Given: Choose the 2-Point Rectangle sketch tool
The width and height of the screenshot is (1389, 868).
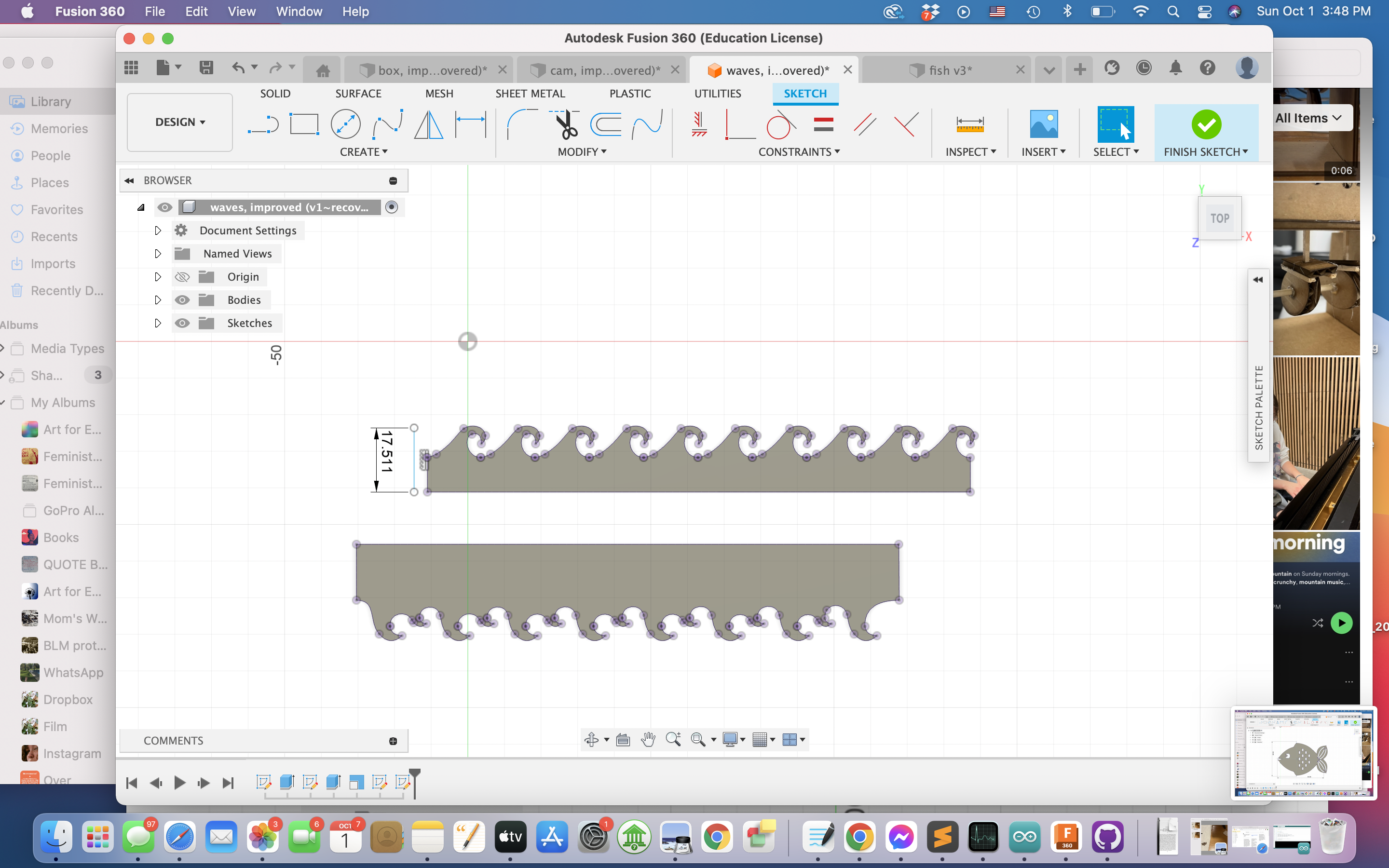Looking at the screenshot, I should (x=304, y=124).
